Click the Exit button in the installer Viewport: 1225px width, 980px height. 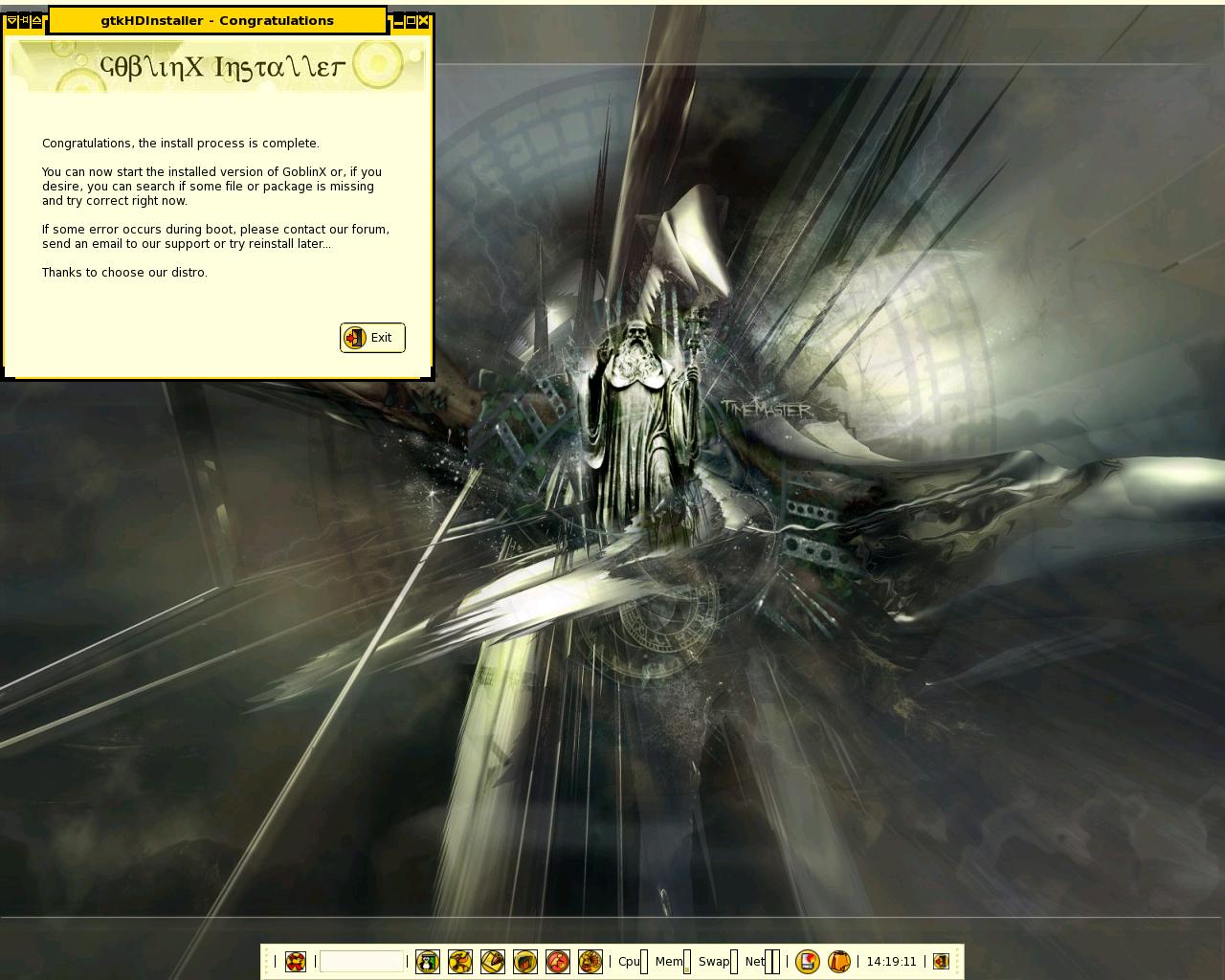[x=372, y=338]
